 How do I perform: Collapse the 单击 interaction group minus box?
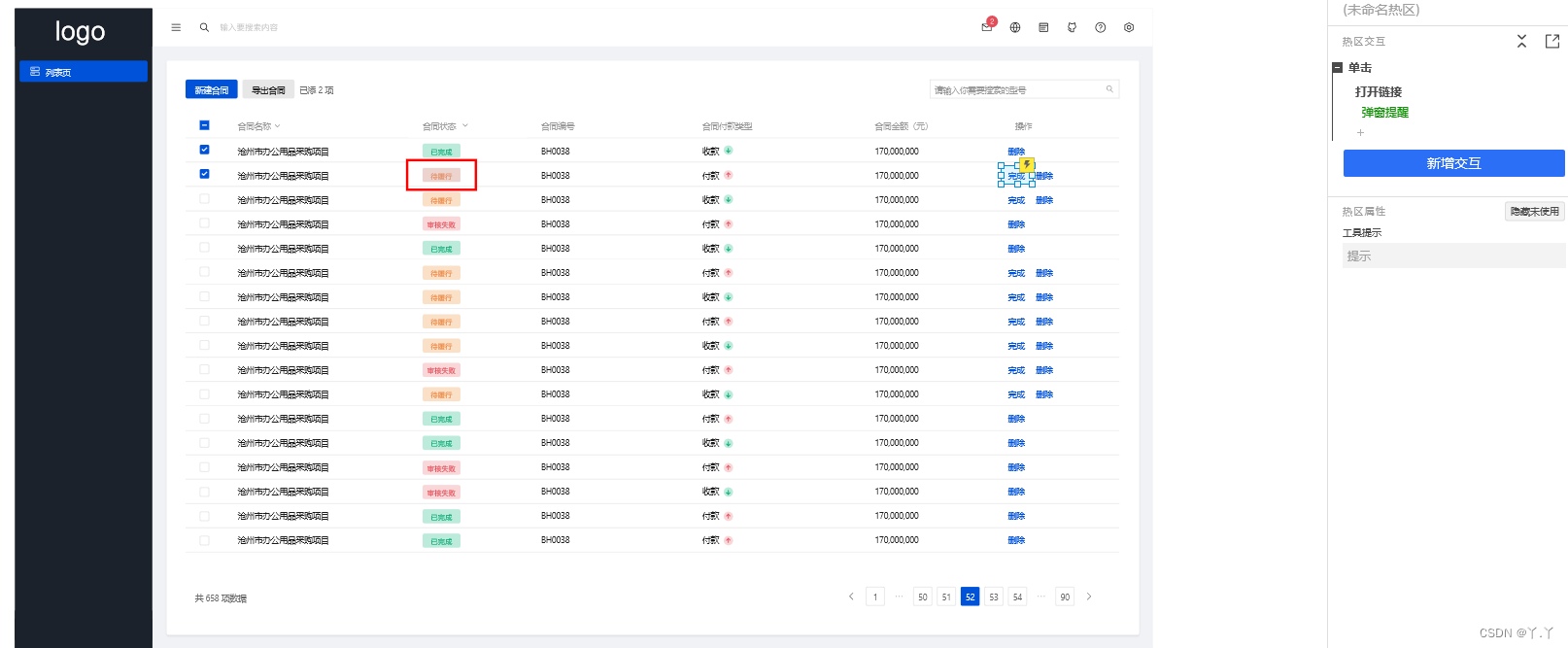tap(1338, 68)
